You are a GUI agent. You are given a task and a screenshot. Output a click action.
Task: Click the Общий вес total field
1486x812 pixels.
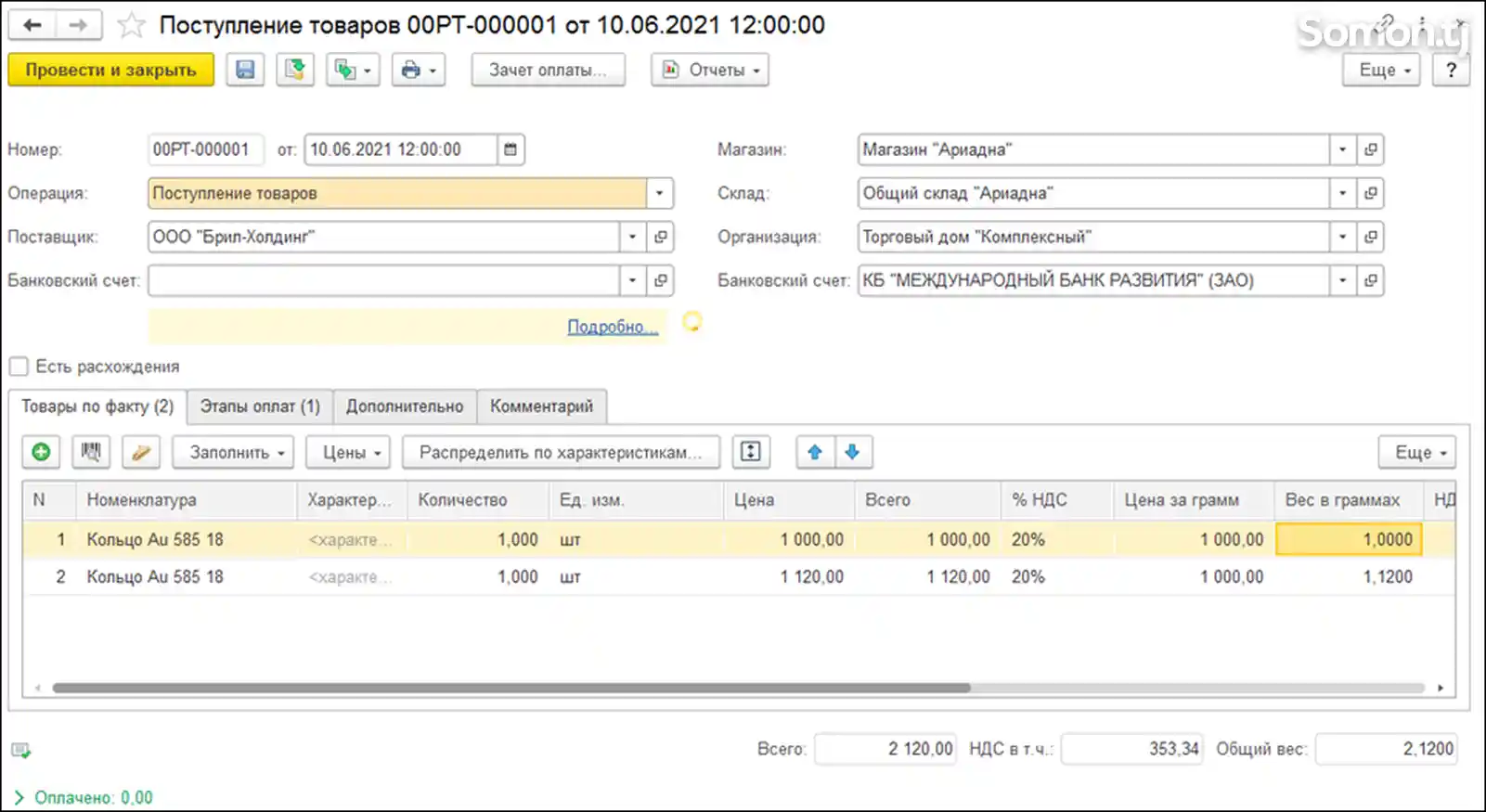(1387, 749)
